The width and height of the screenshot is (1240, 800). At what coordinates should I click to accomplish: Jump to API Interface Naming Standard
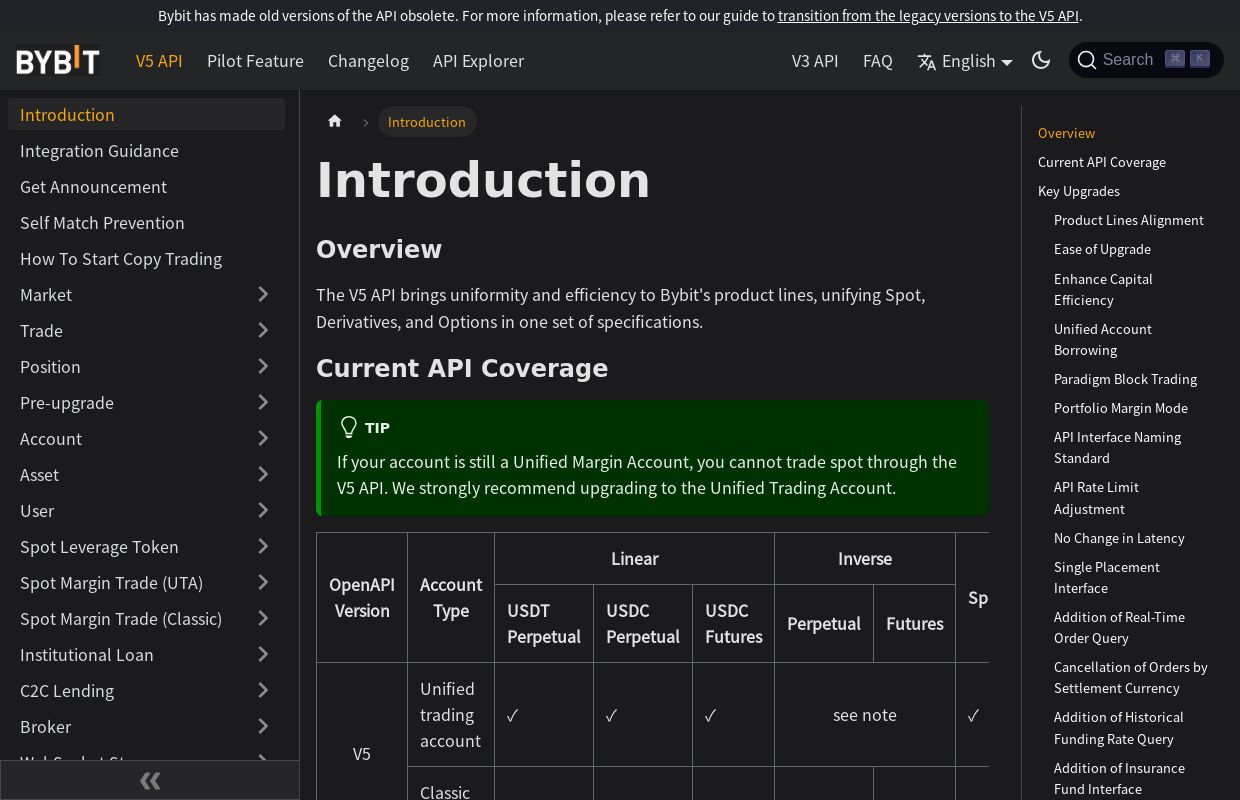click(x=1117, y=447)
